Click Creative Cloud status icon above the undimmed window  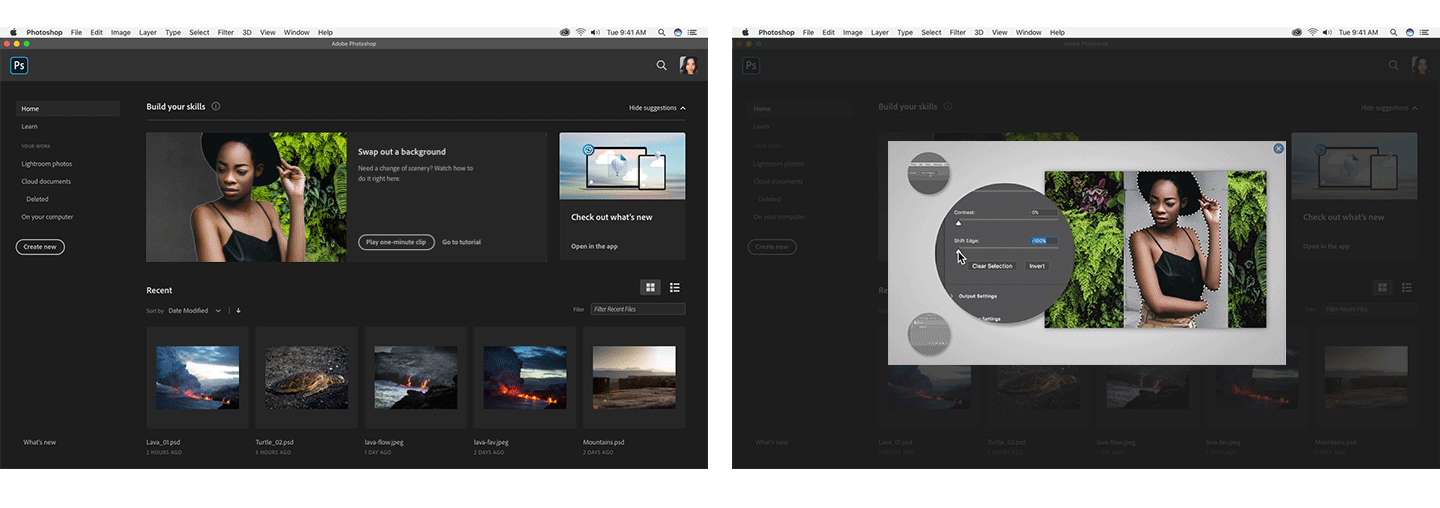tap(565, 32)
